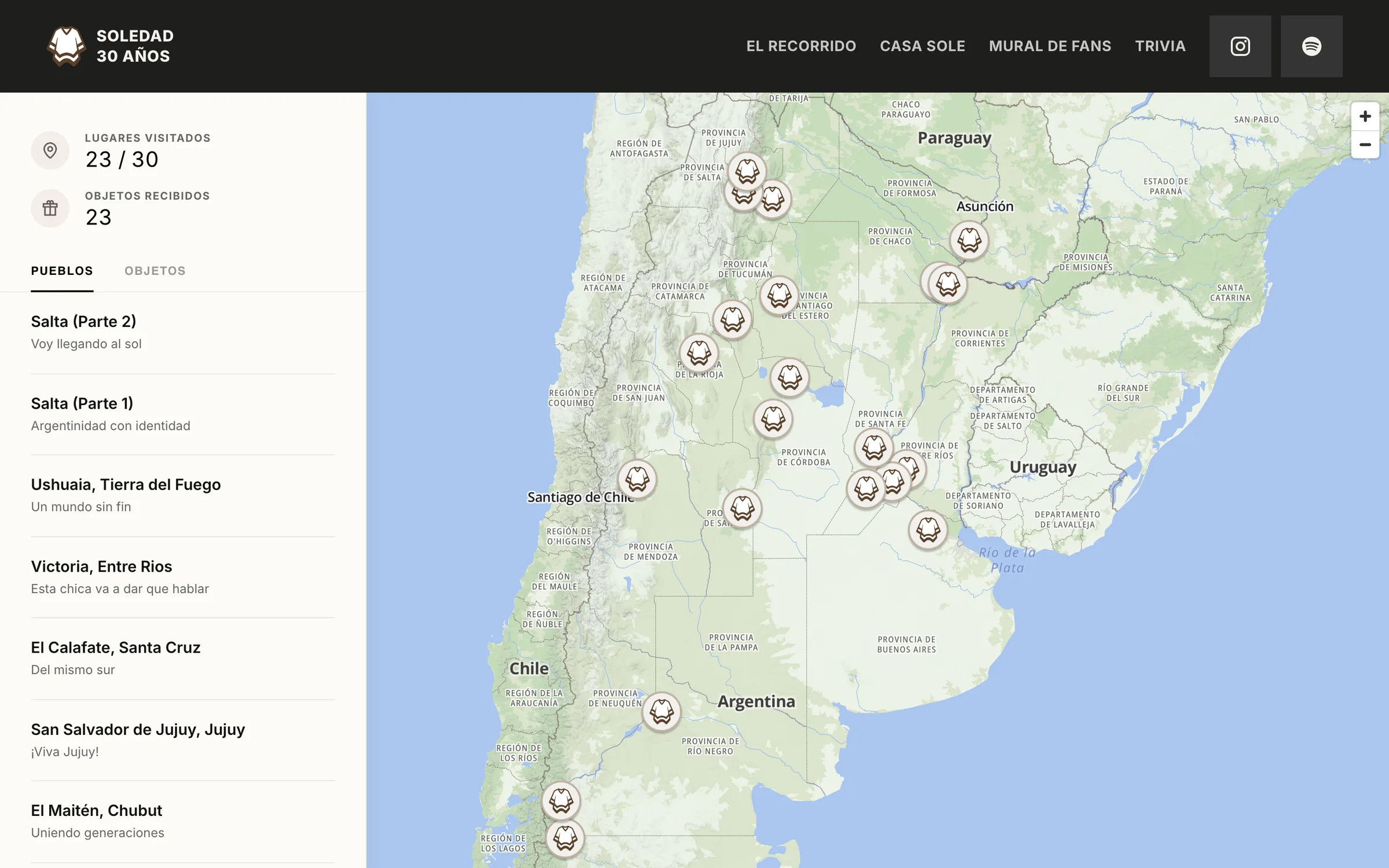Select the topmost poncho marker in Jujuy
The image size is (1389, 868).
[747, 171]
